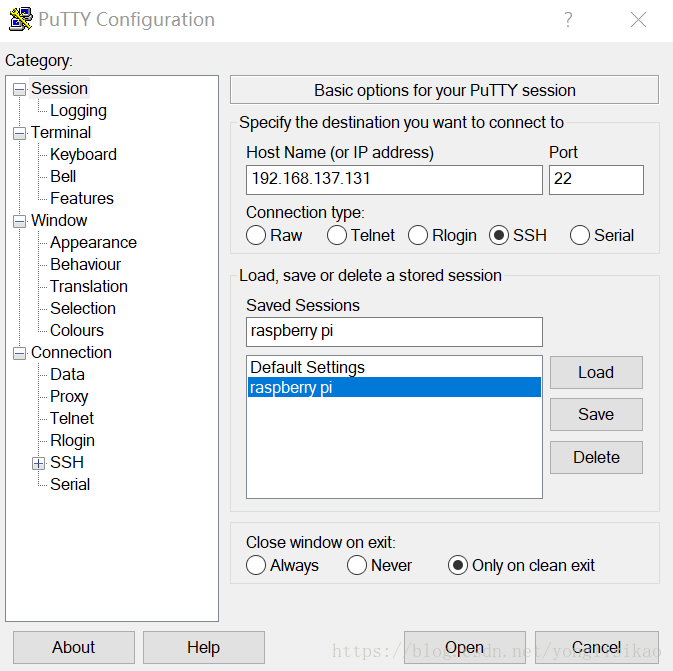Image resolution: width=673 pixels, height=671 pixels.
Task: Collapse the Session tree node
Action: coord(19,89)
